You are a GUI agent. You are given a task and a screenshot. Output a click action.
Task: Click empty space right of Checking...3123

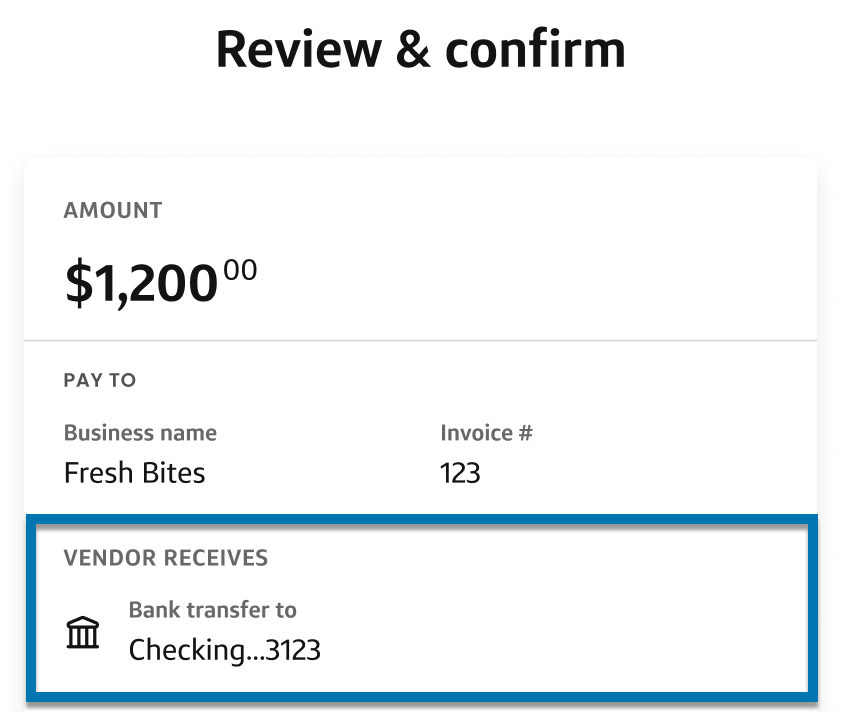pyautogui.click(x=560, y=650)
